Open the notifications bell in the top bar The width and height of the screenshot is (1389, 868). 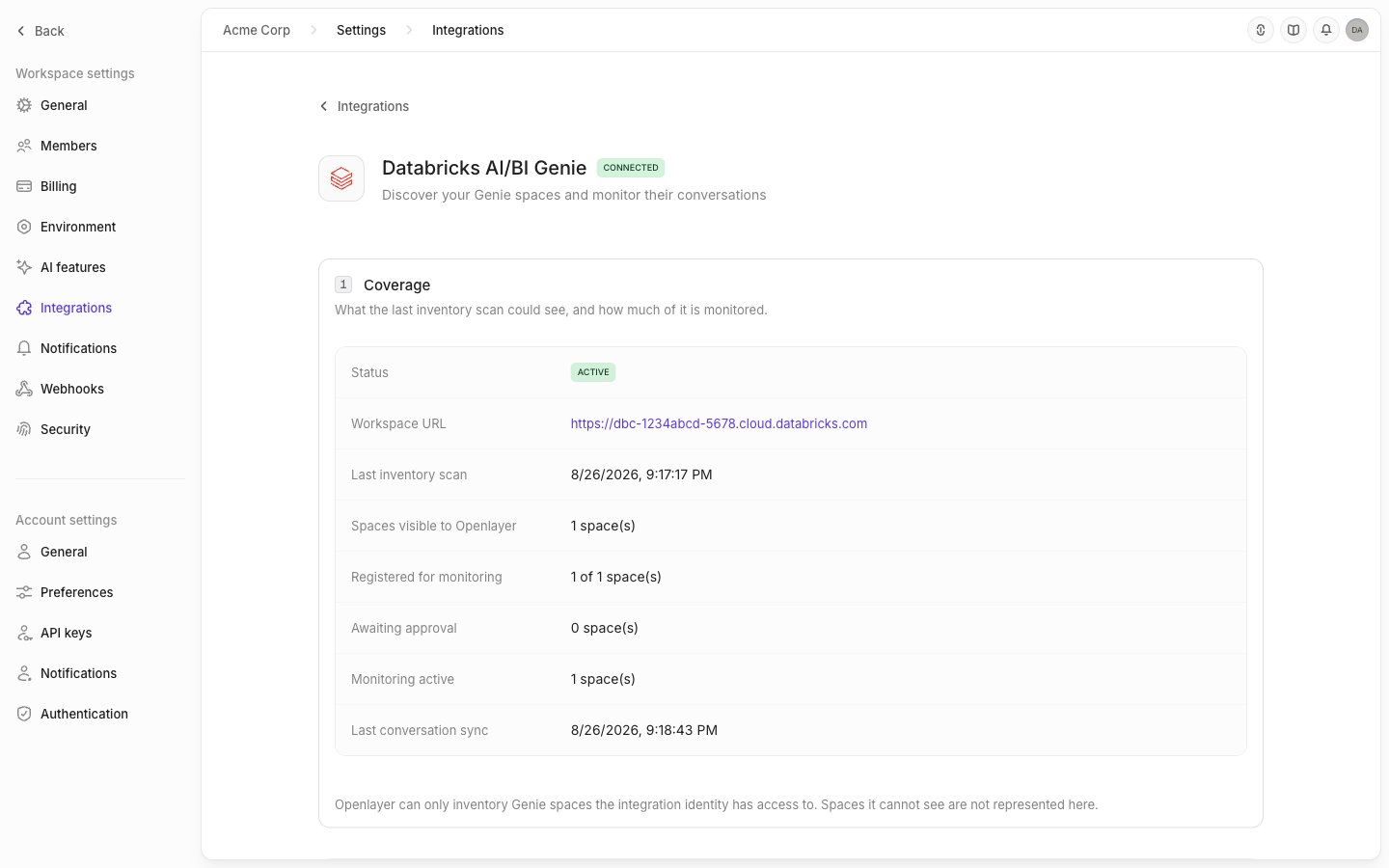tap(1326, 30)
